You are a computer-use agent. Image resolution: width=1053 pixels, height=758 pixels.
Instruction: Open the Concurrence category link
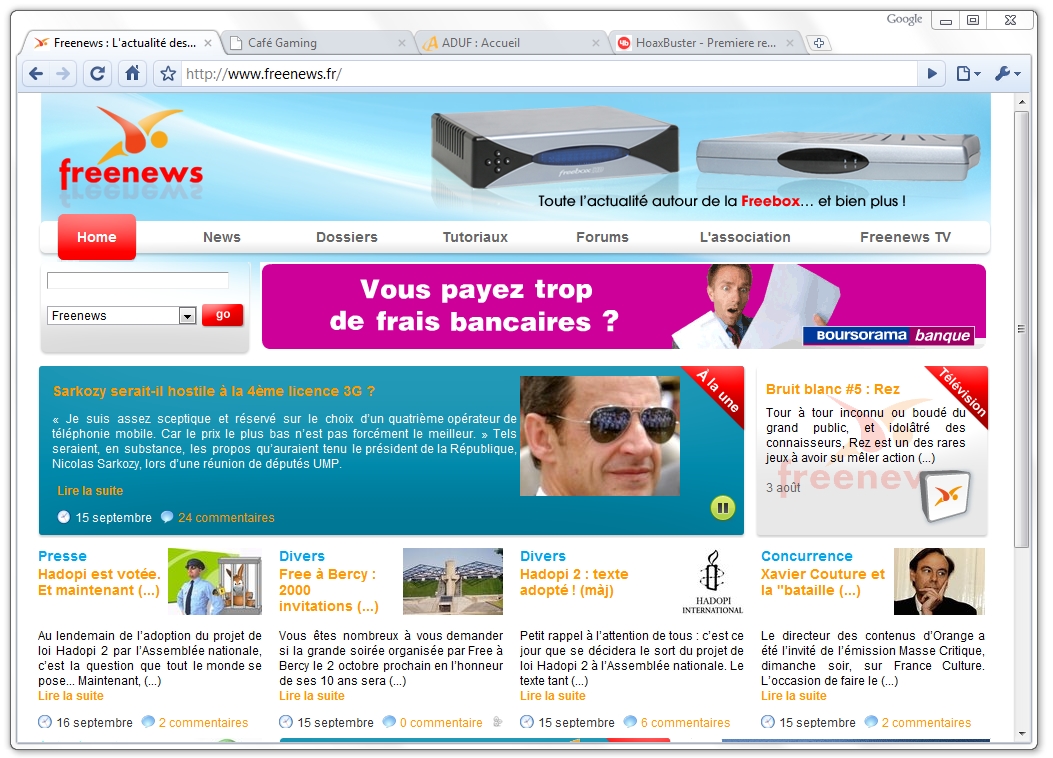(807, 556)
